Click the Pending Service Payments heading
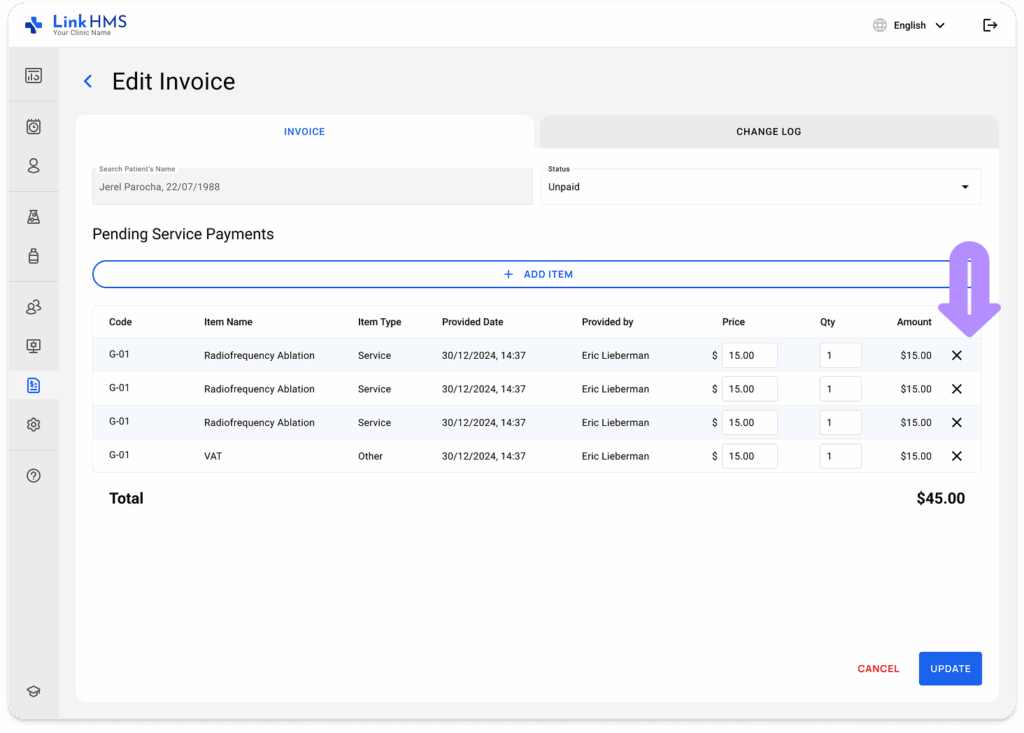 pos(183,234)
